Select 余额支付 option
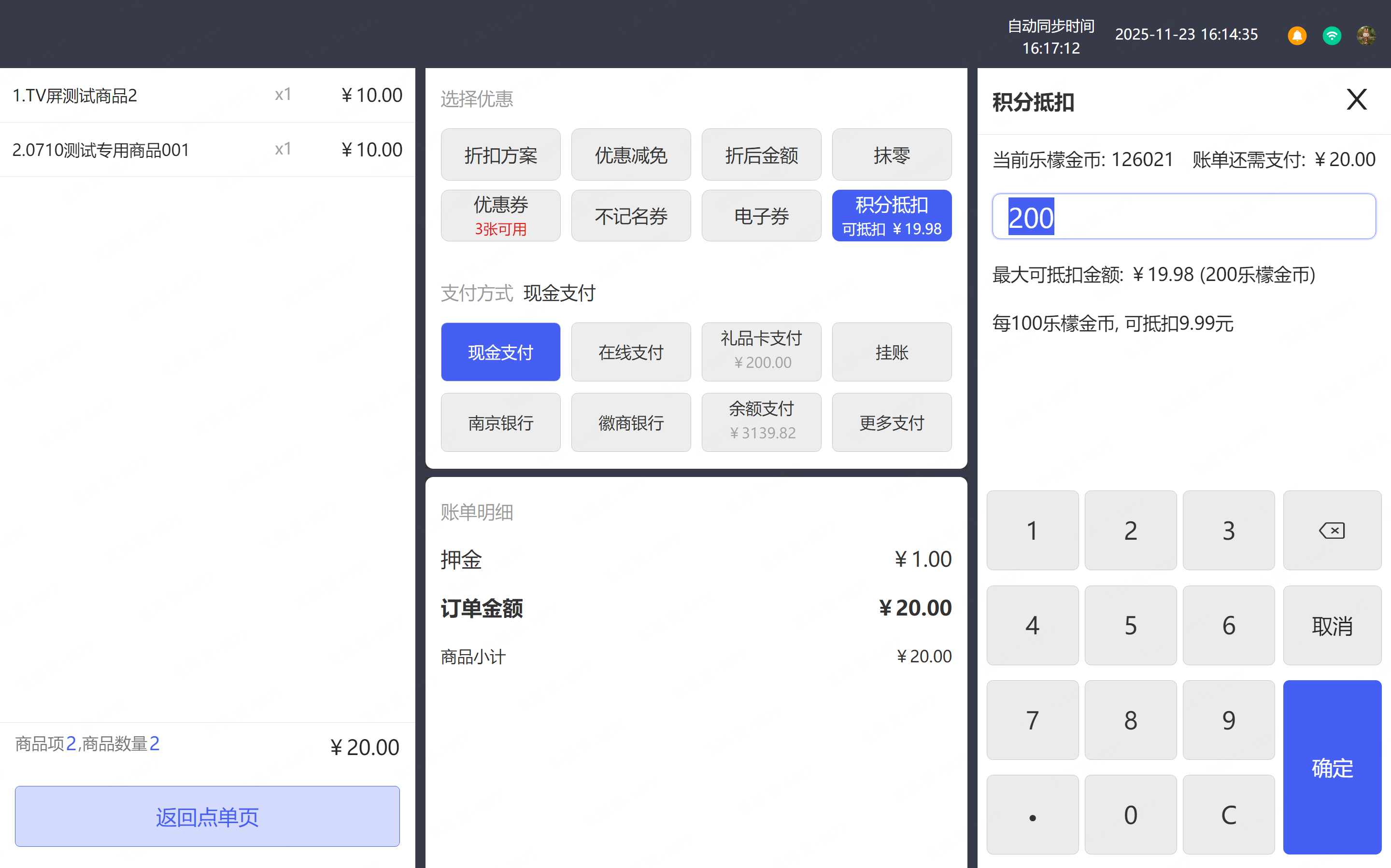Image resolution: width=1391 pixels, height=868 pixels. coord(761,422)
